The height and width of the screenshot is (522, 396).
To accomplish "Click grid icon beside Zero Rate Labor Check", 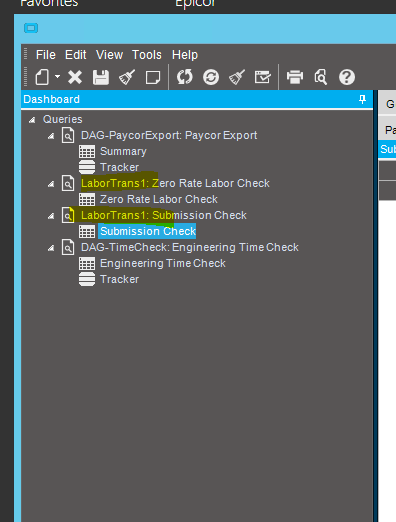I will [x=87, y=200].
